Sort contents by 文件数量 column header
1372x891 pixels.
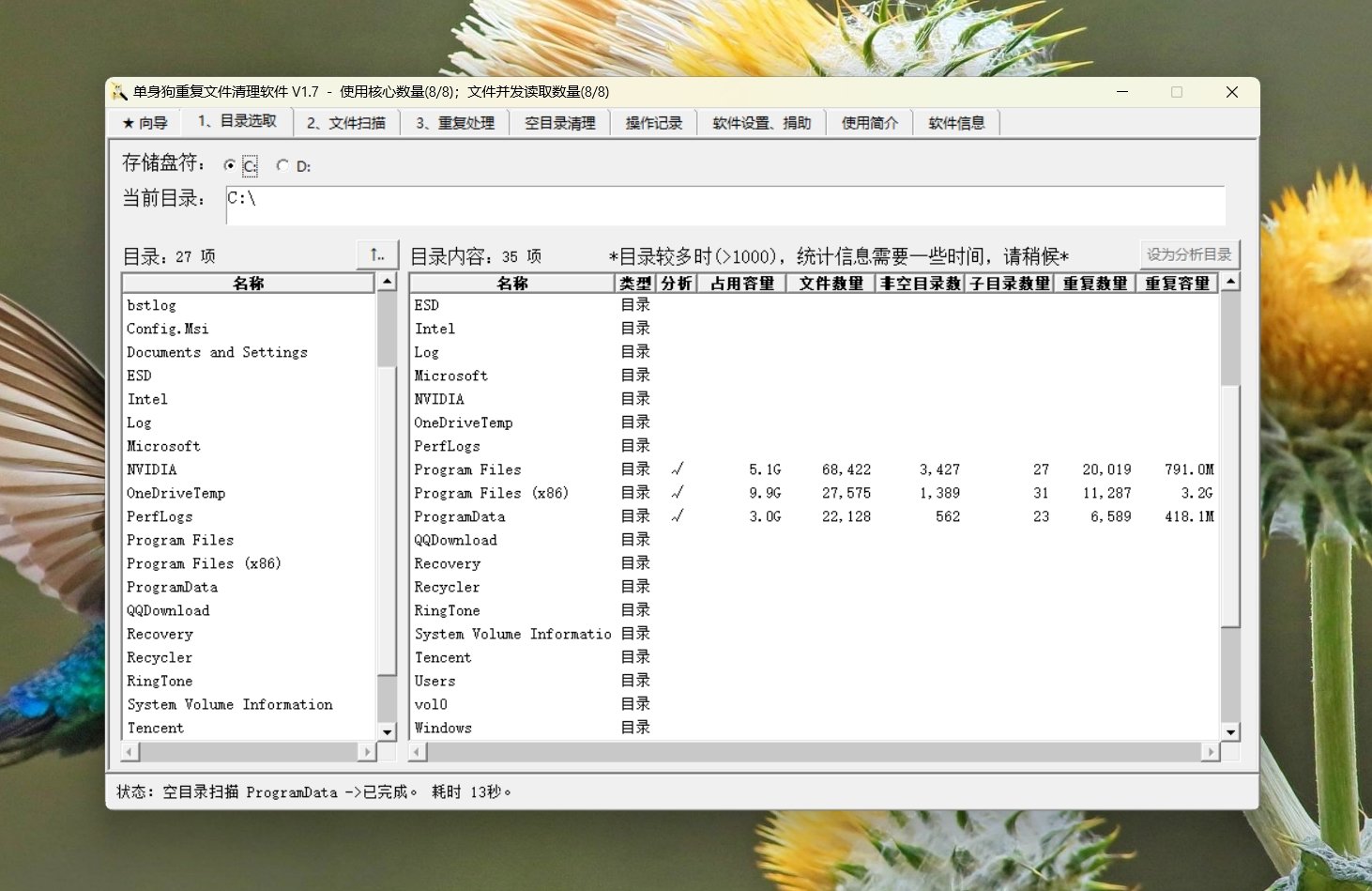pos(831,284)
